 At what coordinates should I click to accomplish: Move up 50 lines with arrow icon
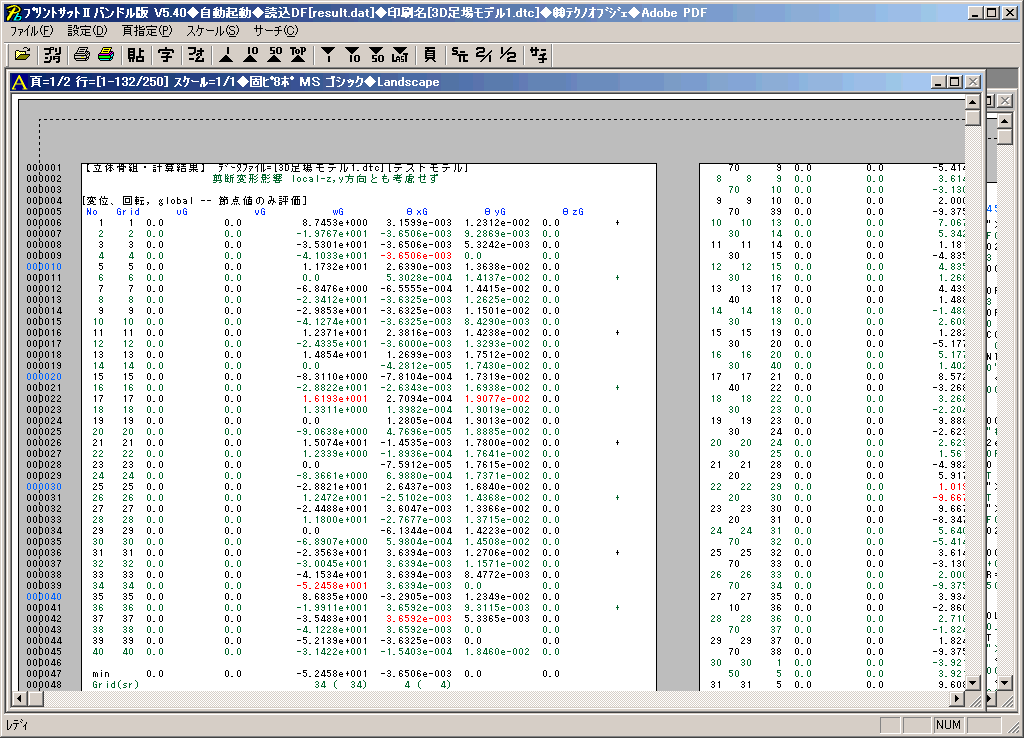[x=274, y=55]
